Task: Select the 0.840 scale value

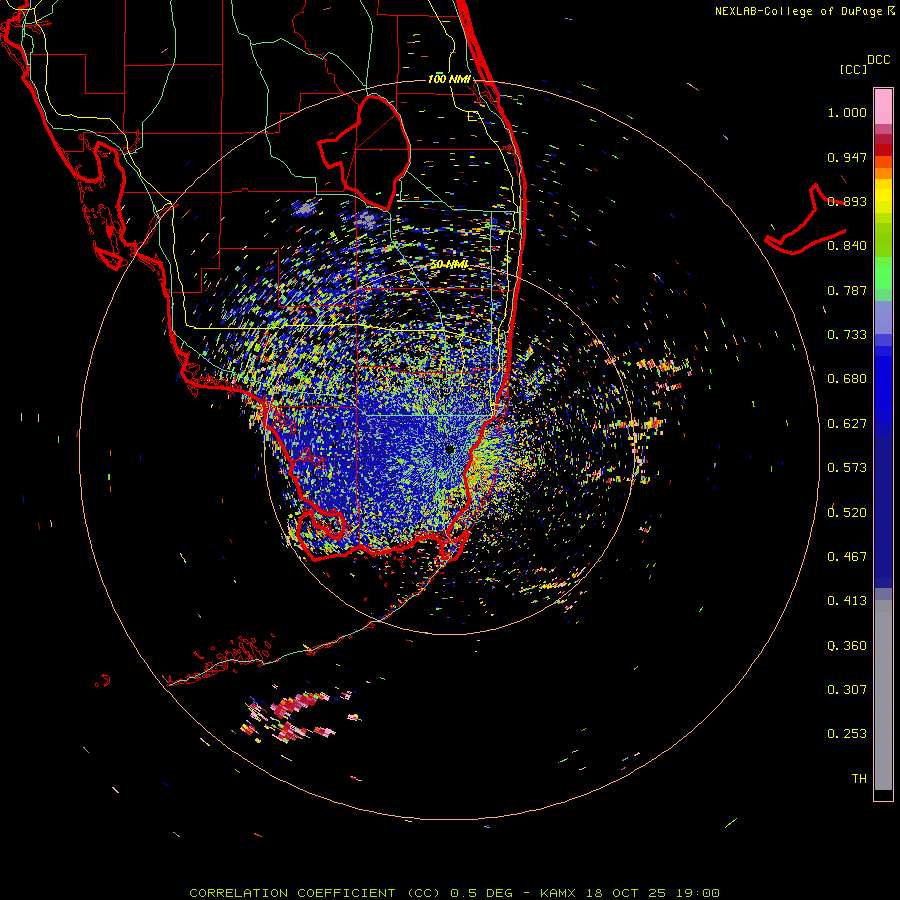Action: pos(847,246)
